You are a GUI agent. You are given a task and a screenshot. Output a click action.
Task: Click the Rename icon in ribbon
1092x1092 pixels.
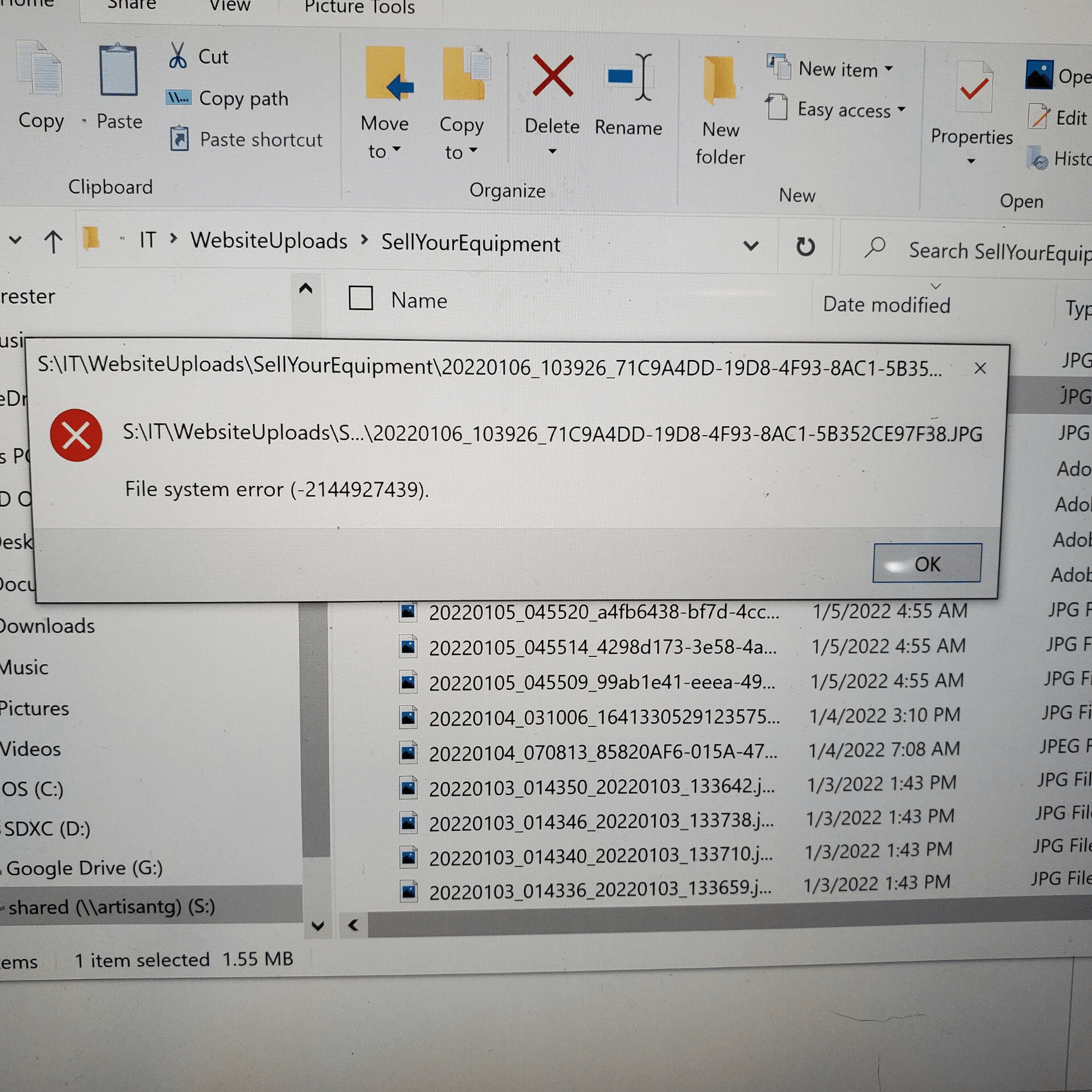coord(629,77)
